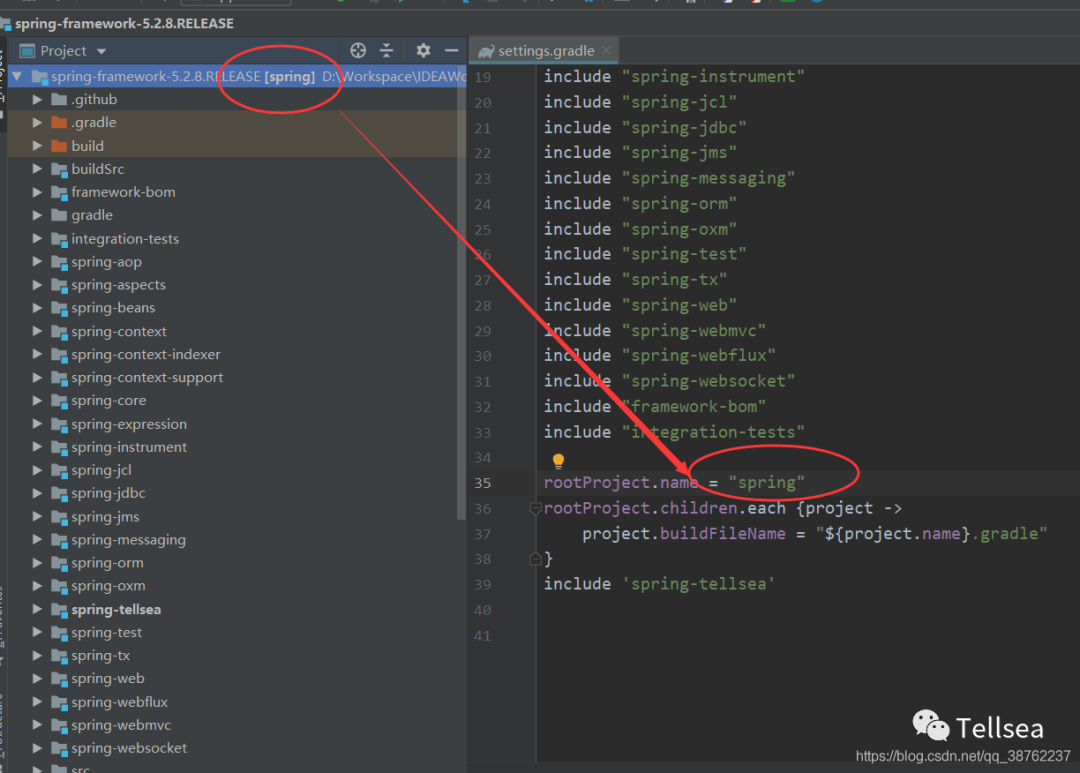
Task: Click "integration-tests" string on line 33
Action: click(x=714, y=432)
